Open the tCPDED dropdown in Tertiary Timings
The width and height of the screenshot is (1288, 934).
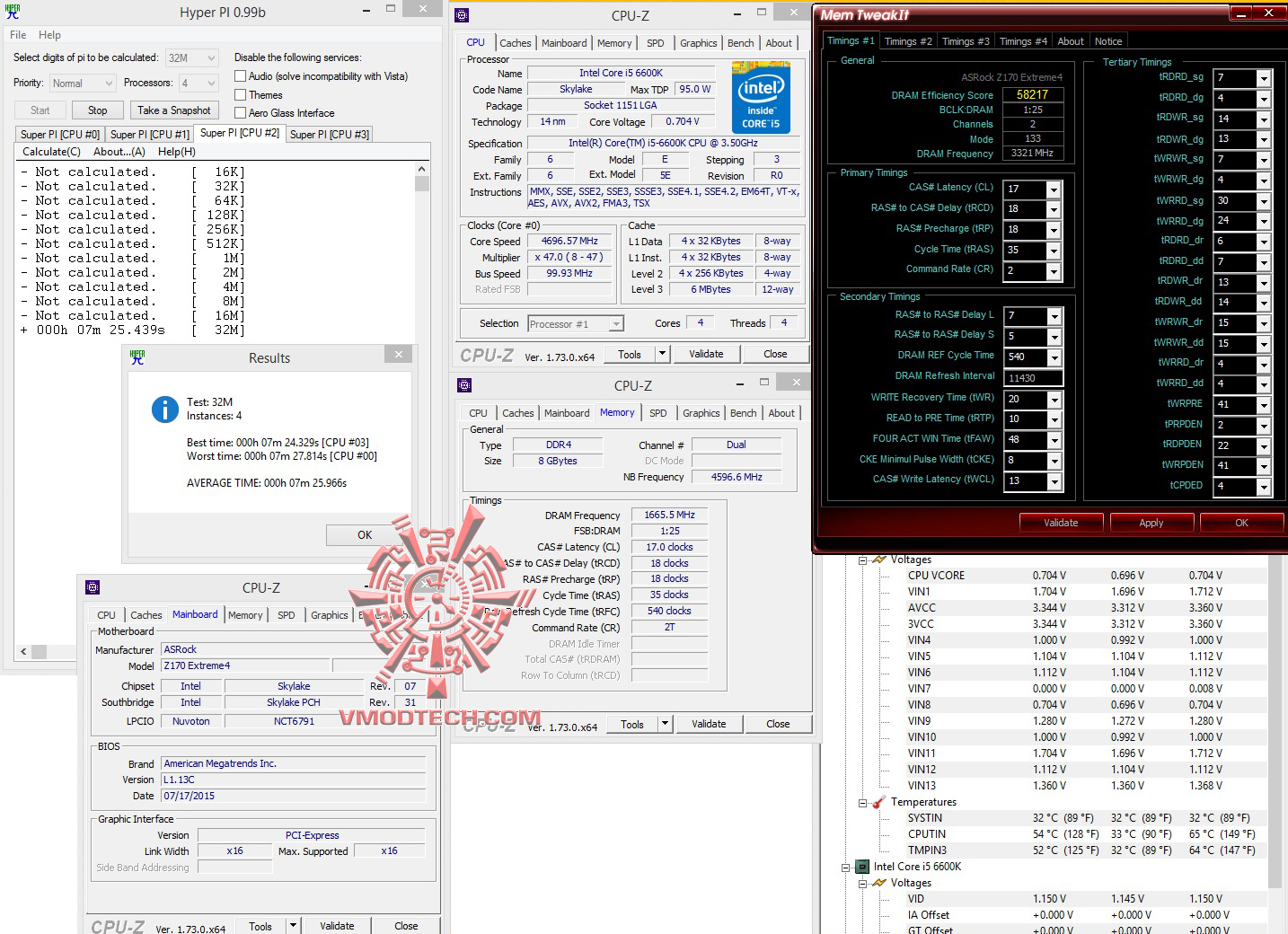click(1264, 488)
